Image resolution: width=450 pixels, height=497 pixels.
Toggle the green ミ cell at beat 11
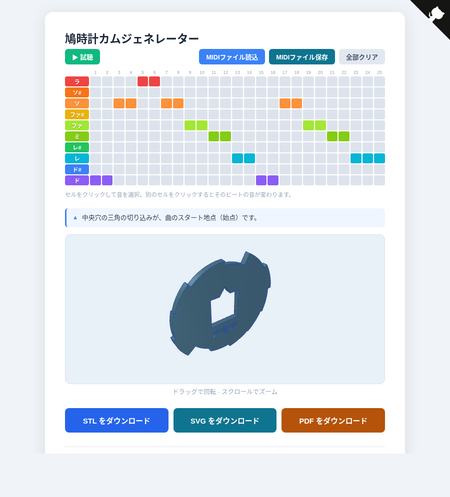pos(214,136)
